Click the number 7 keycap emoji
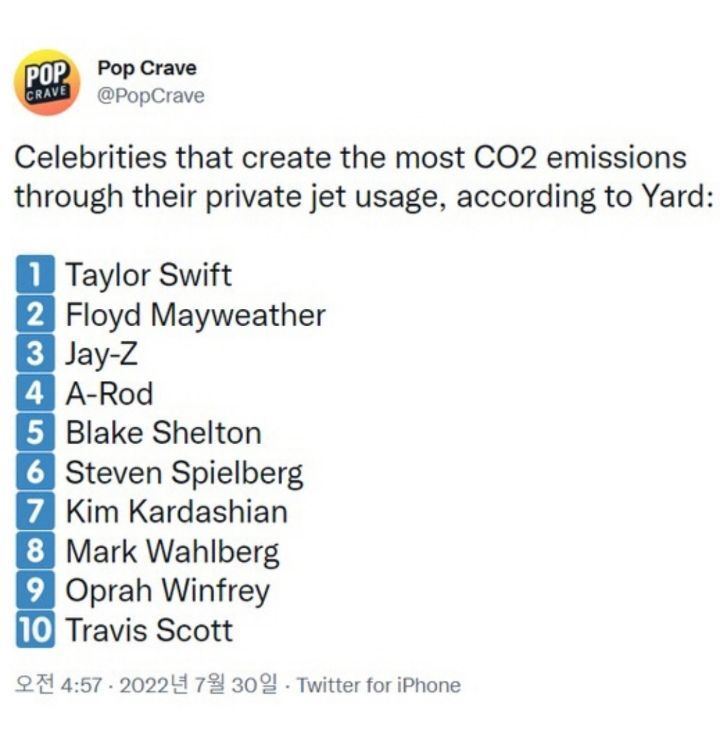The height and width of the screenshot is (731, 720). coord(35,511)
